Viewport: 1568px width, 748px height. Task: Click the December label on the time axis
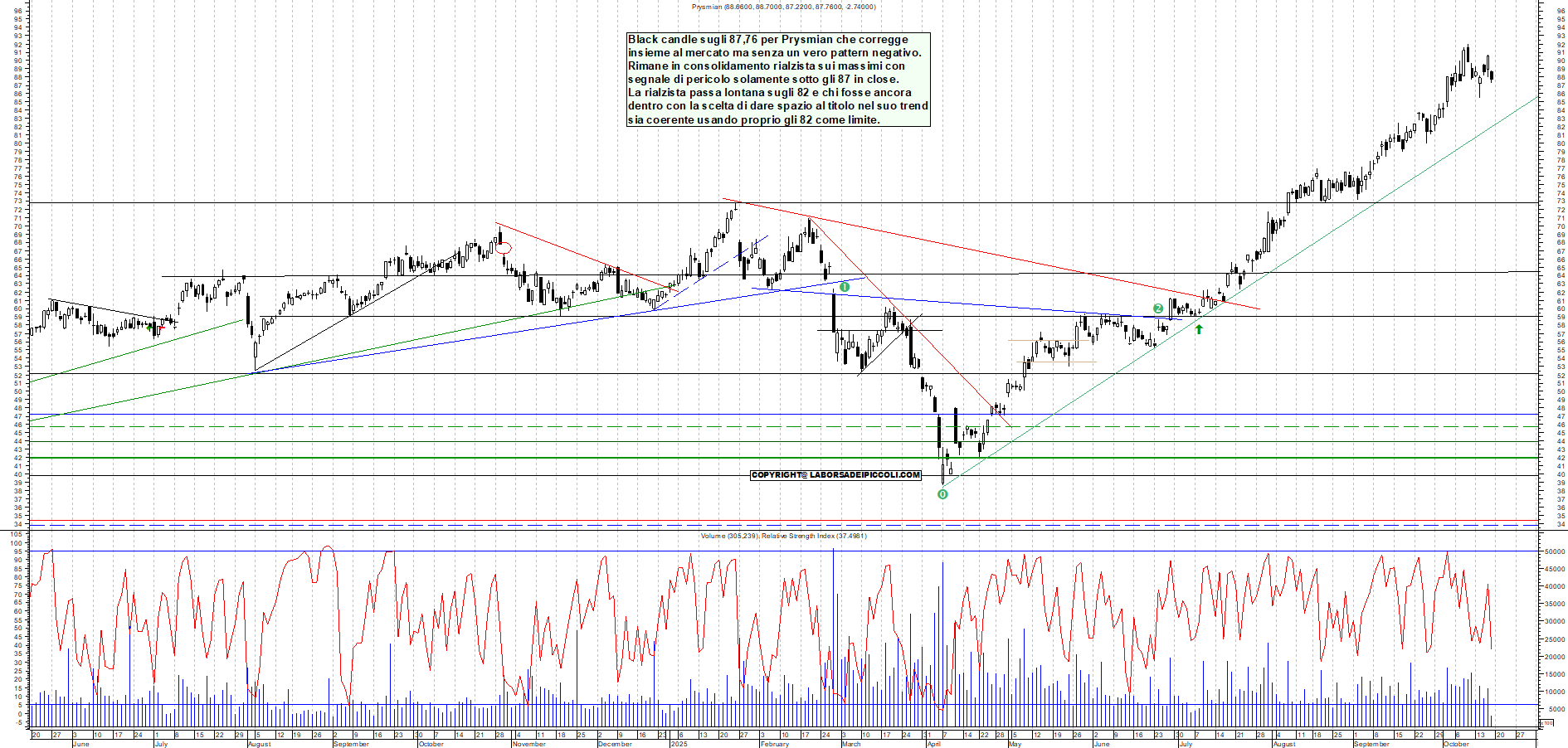pyautogui.click(x=615, y=744)
